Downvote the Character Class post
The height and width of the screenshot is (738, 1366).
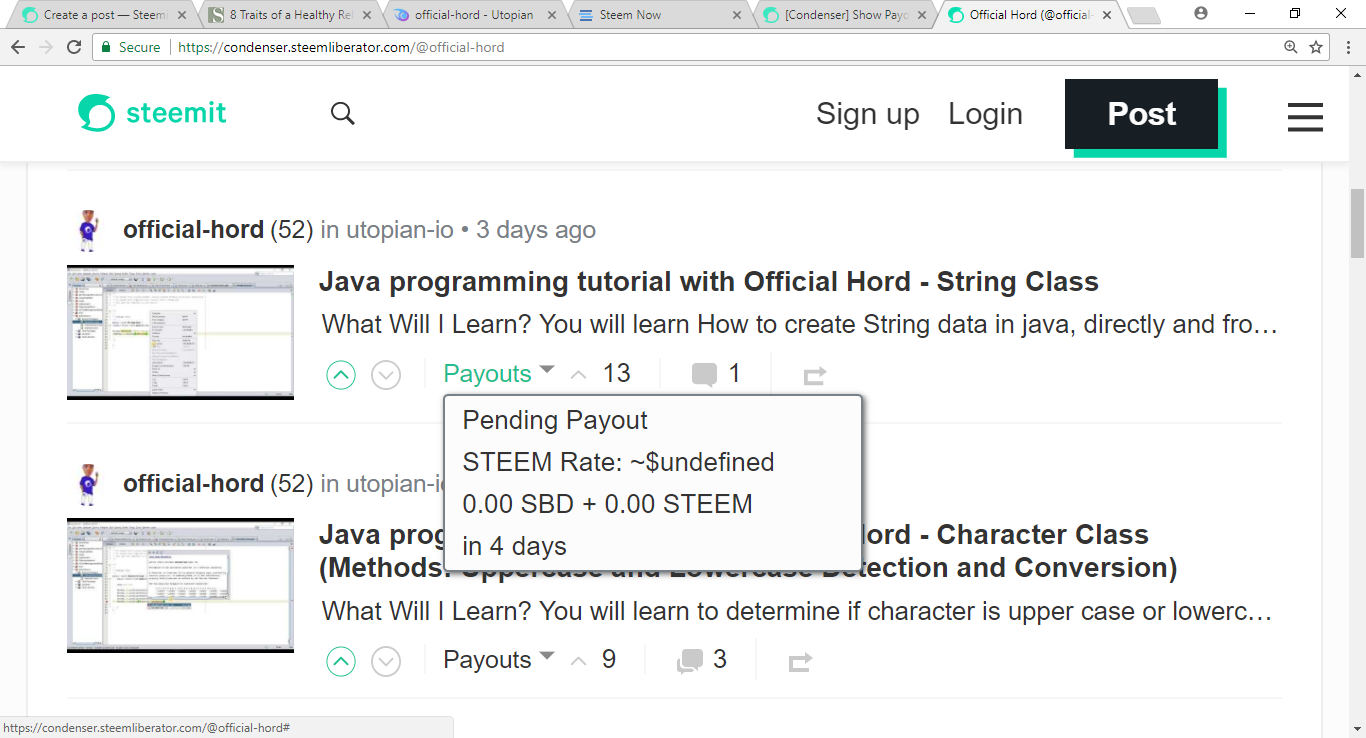point(386,661)
